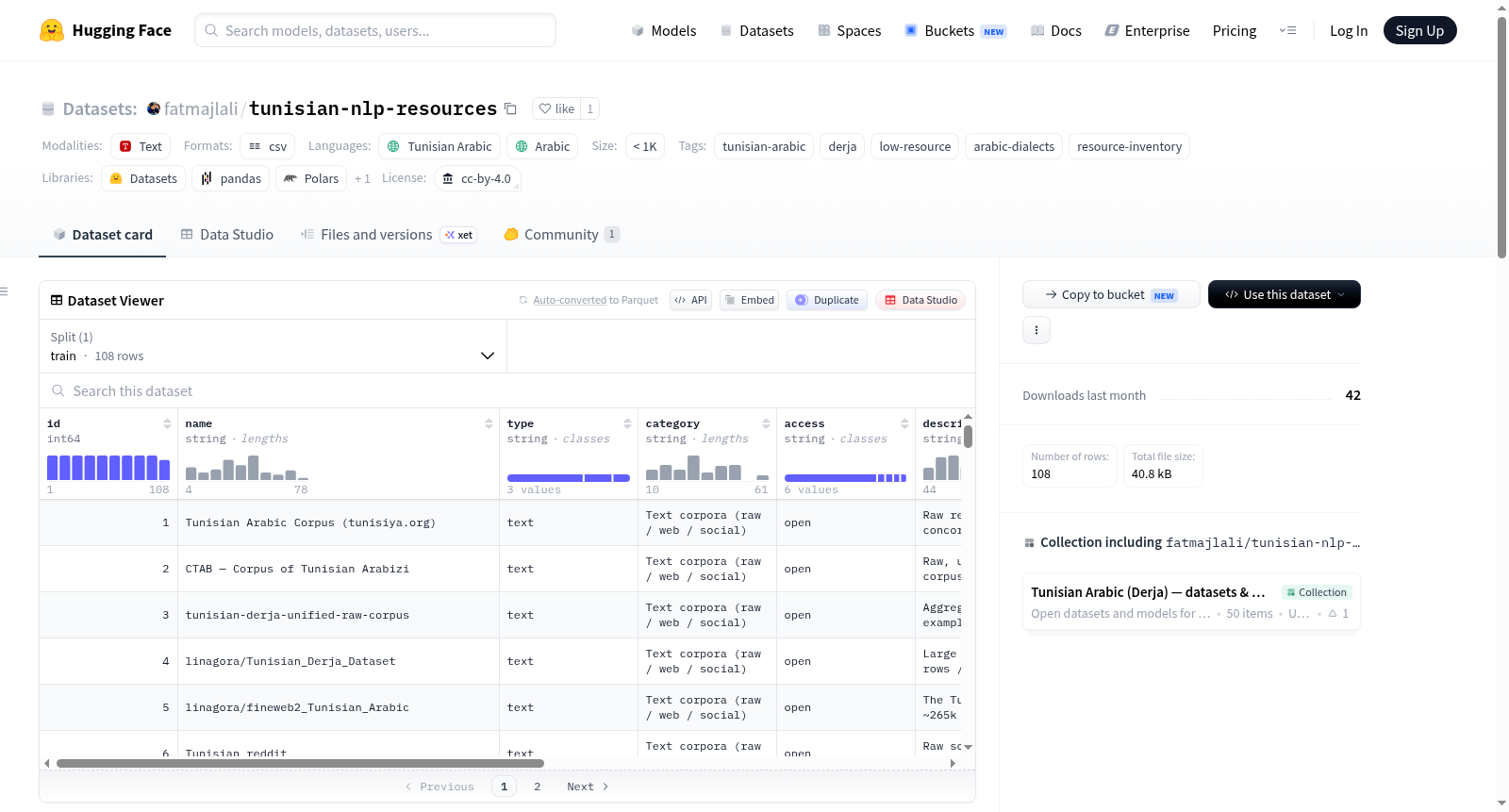Viewport: 1509px width, 812px height.
Task: Open the more navigation options menu icon
Action: [1287, 30]
